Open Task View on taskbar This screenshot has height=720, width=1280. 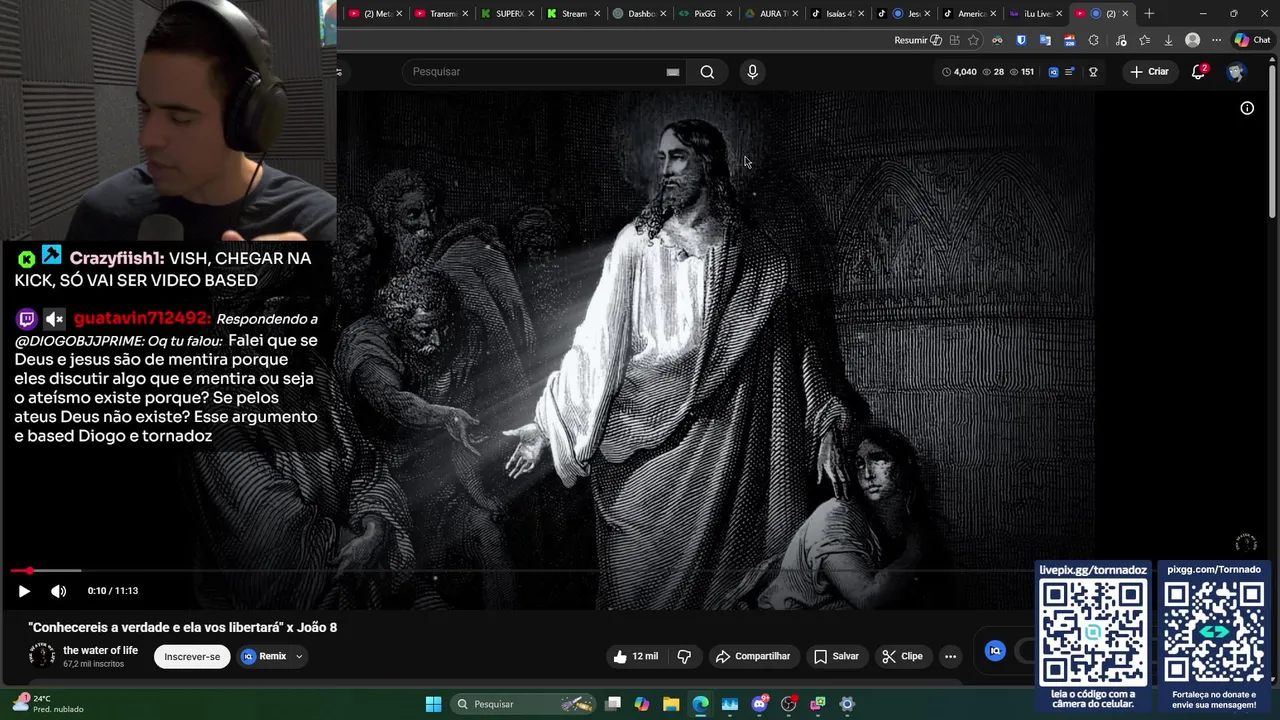(x=613, y=704)
